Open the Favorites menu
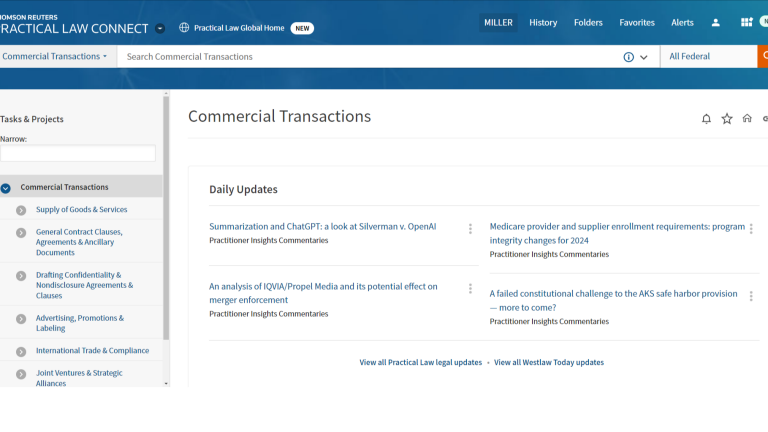The height and width of the screenshot is (432, 768). 637,23
